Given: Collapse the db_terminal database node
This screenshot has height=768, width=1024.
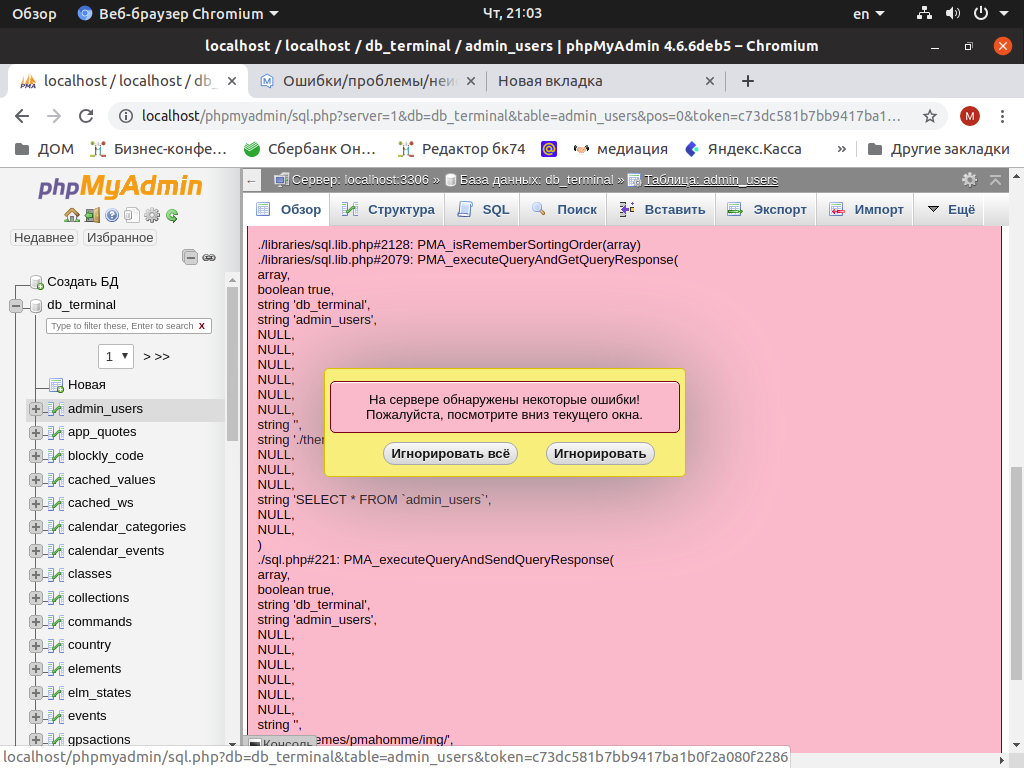Looking at the screenshot, I should tap(16, 305).
